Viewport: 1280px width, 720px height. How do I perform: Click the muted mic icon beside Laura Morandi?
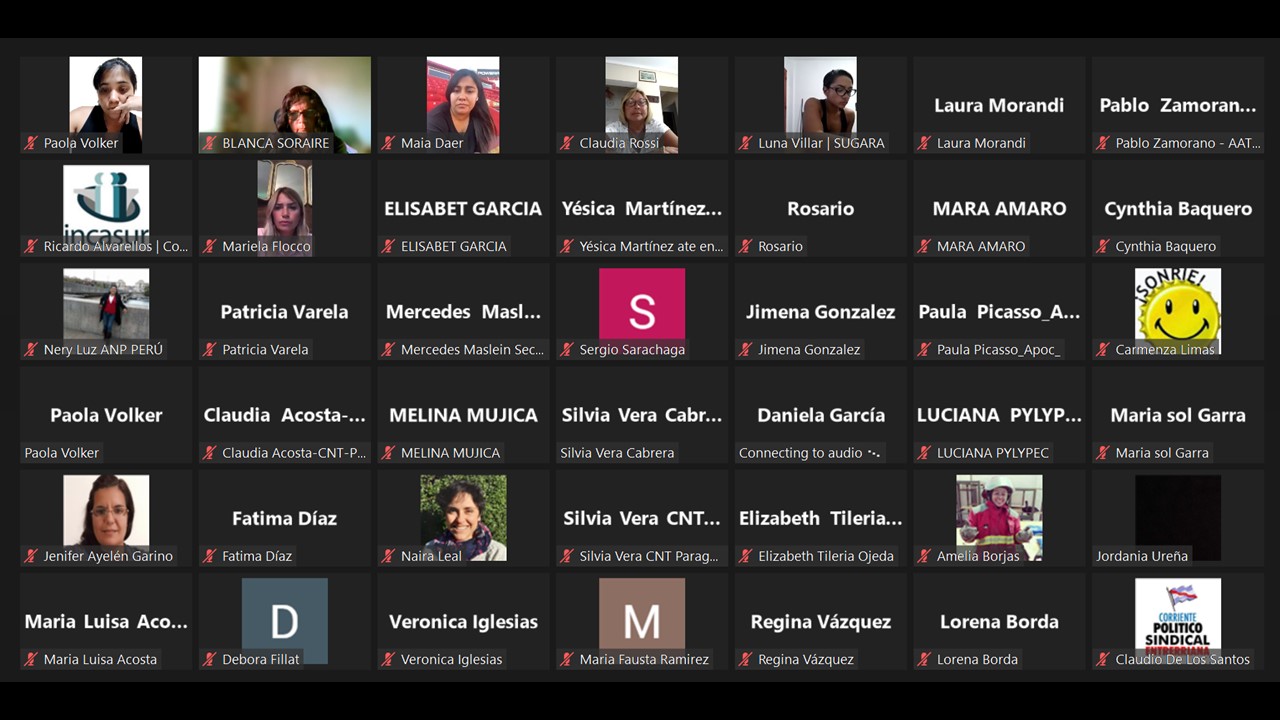(x=925, y=143)
